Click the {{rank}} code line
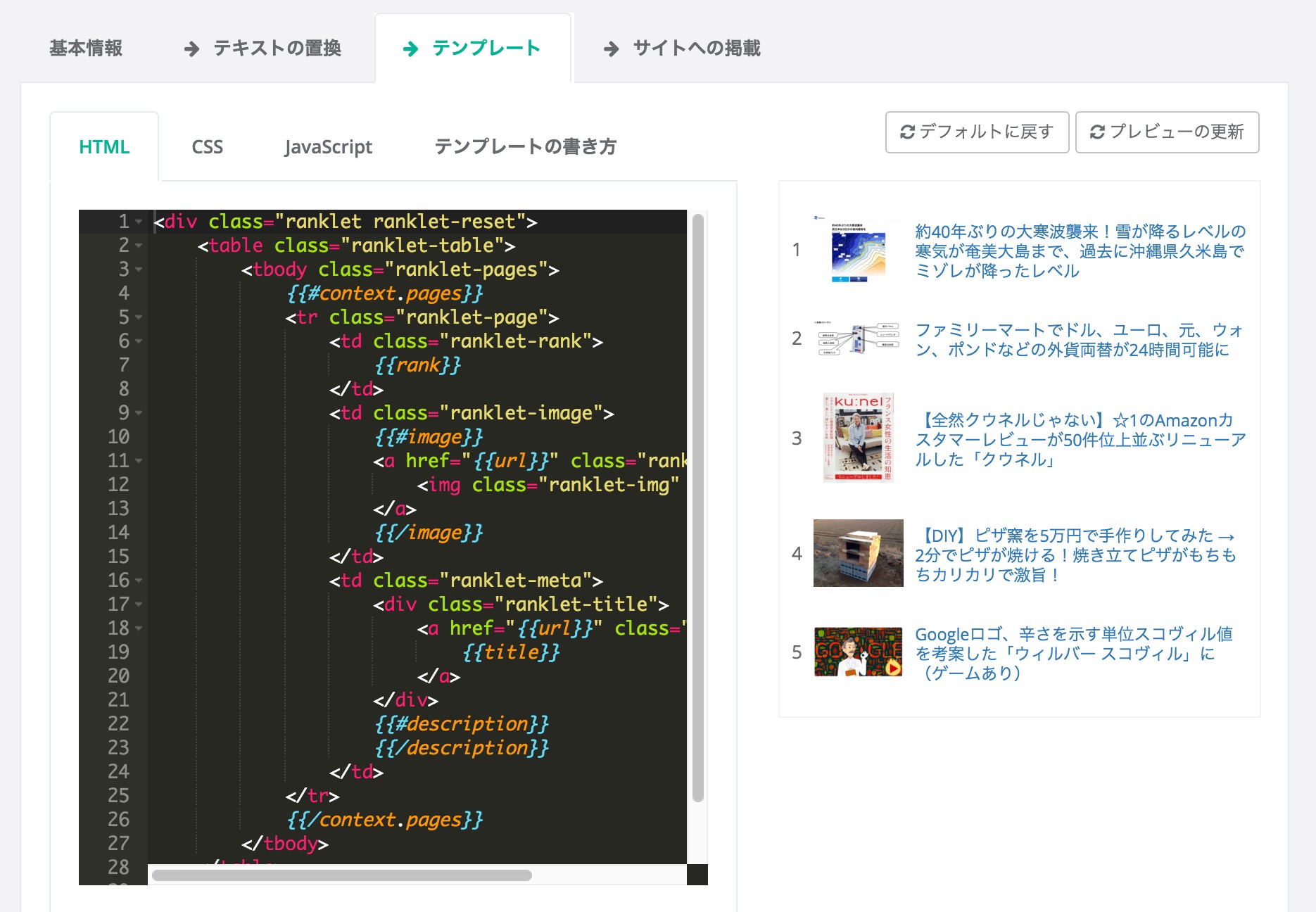The width and height of the screenshot is (1316, 912). click(418, 365)
